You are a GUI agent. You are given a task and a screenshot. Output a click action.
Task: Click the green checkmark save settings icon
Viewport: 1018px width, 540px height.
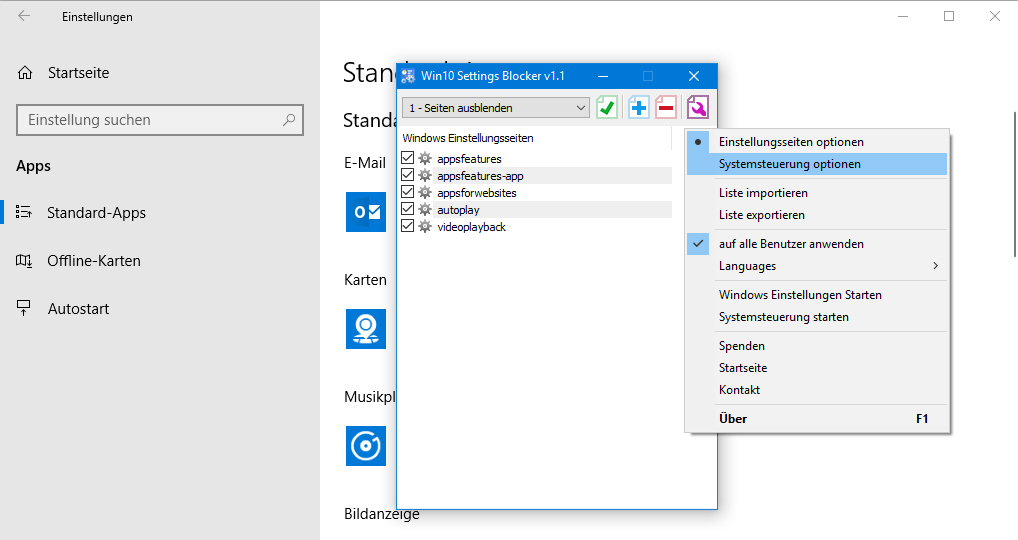[607, 108]
